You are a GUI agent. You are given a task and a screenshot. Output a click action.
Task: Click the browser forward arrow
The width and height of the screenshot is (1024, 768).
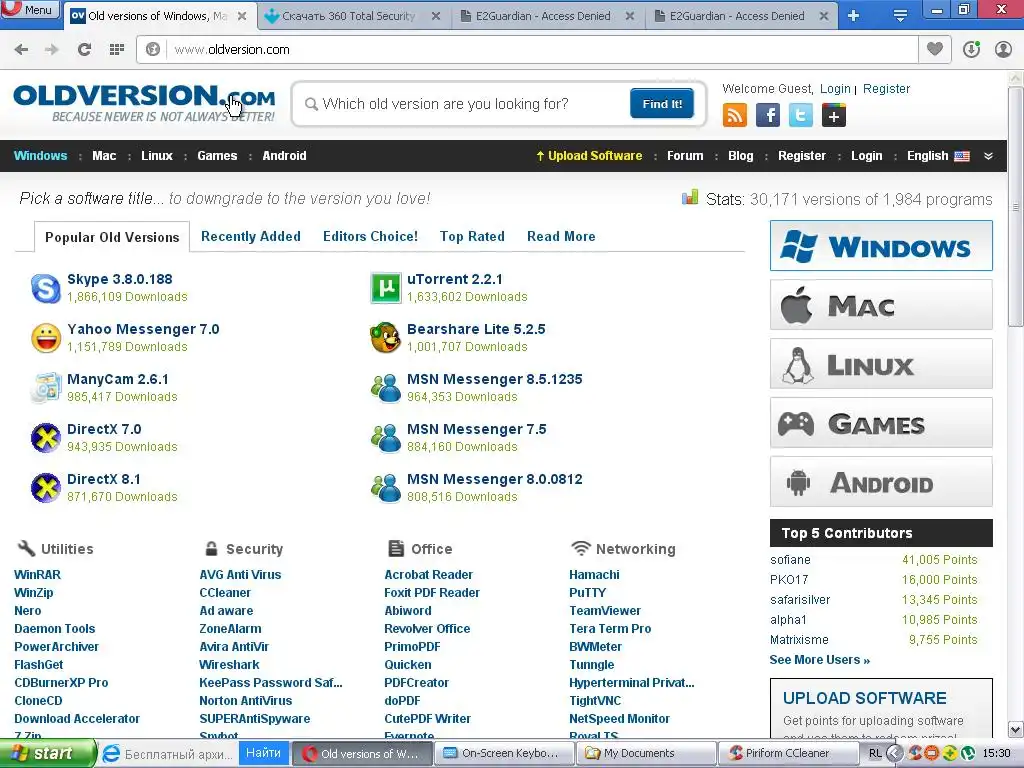[52, 50]
